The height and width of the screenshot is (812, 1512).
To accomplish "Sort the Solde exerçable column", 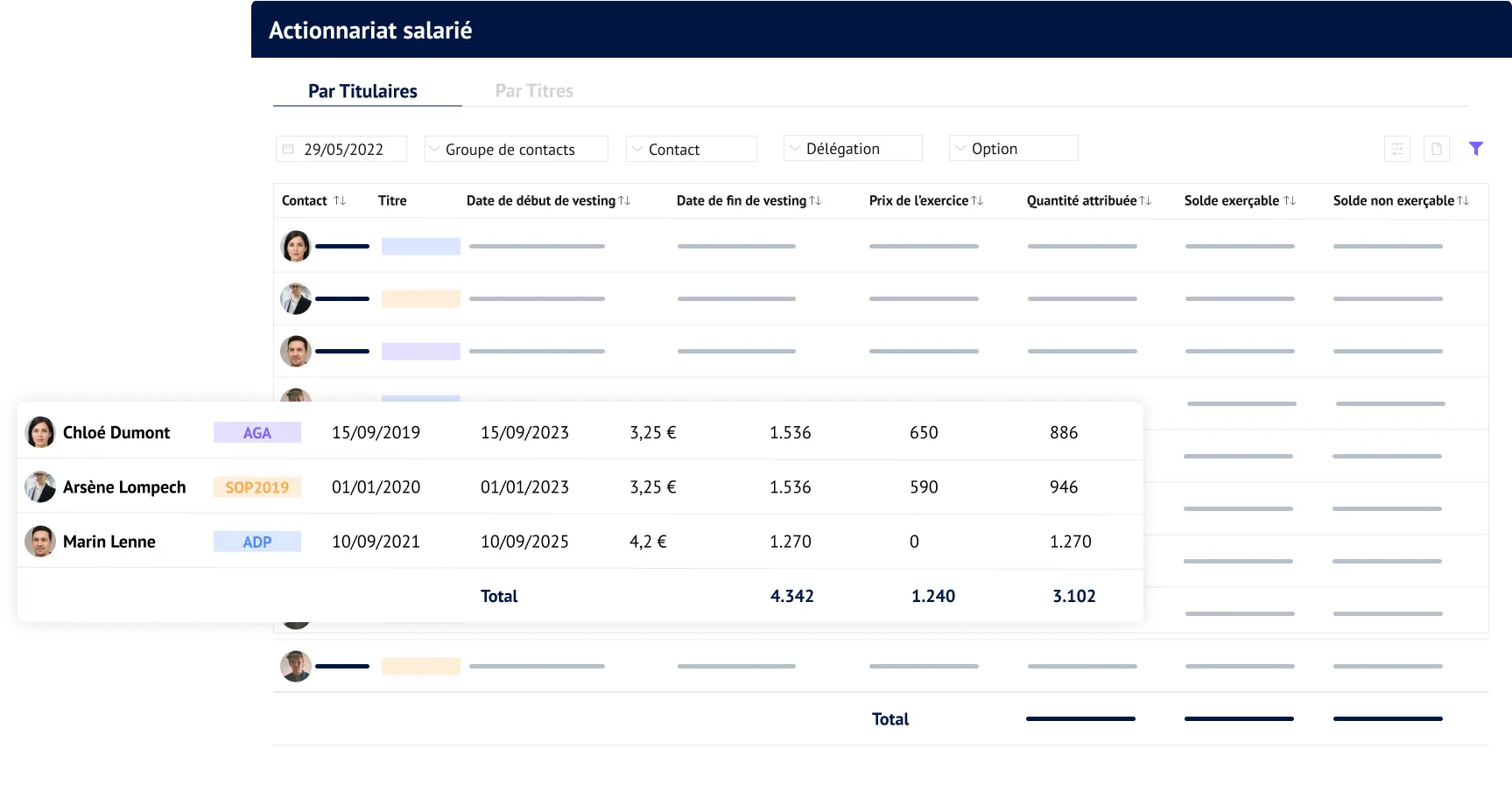I will (x=1288, y=199).
